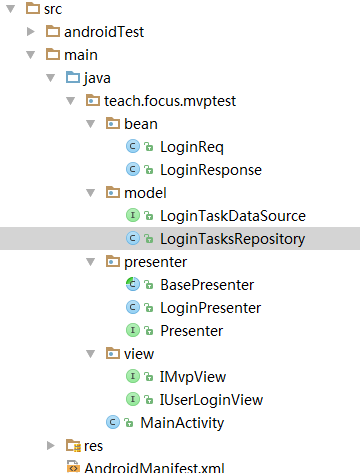Click the LoginTaskDataSource interface icon

pos(133,216)
